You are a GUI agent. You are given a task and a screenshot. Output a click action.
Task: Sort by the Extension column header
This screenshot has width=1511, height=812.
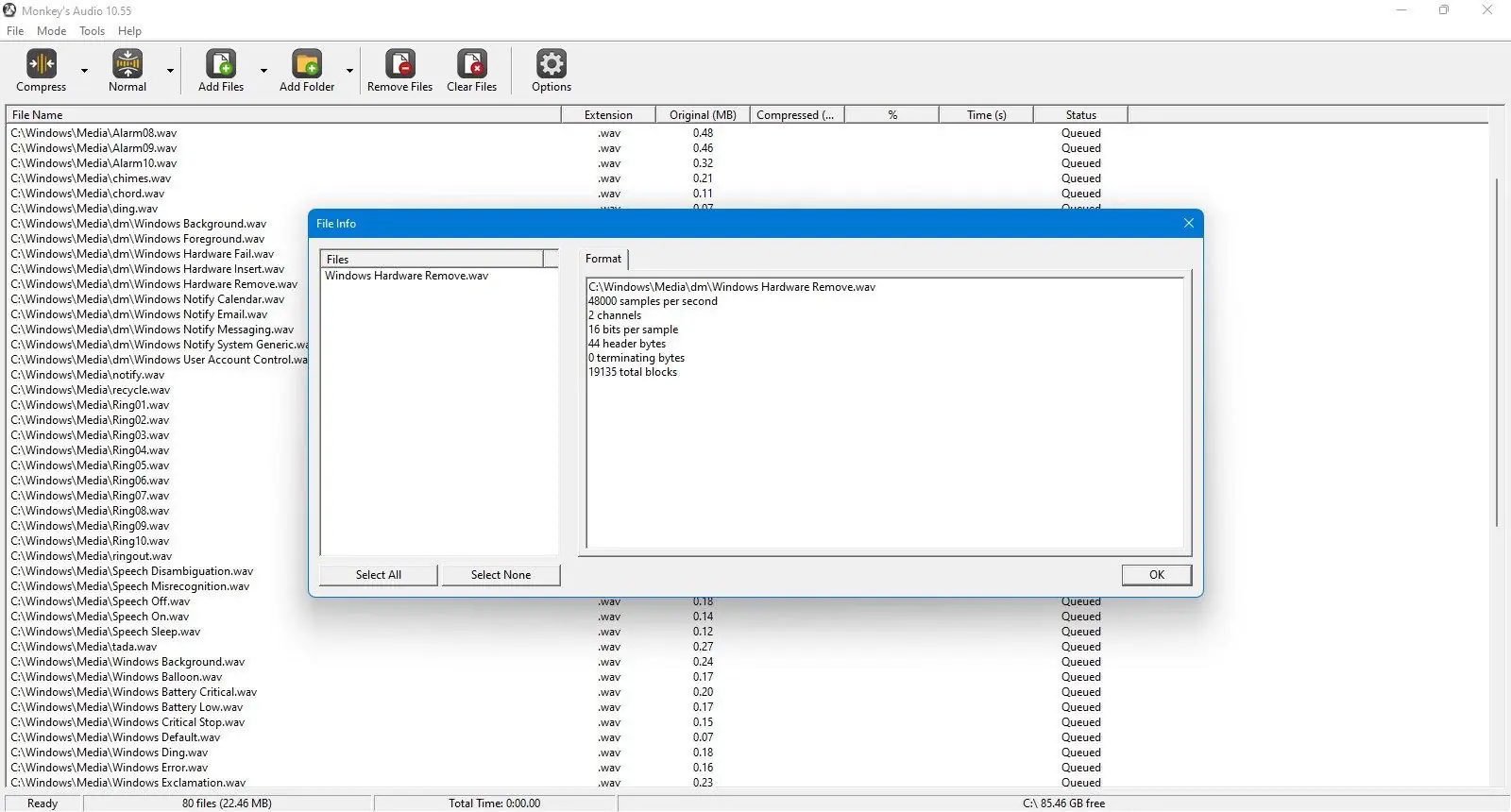(x=608, y=115)
